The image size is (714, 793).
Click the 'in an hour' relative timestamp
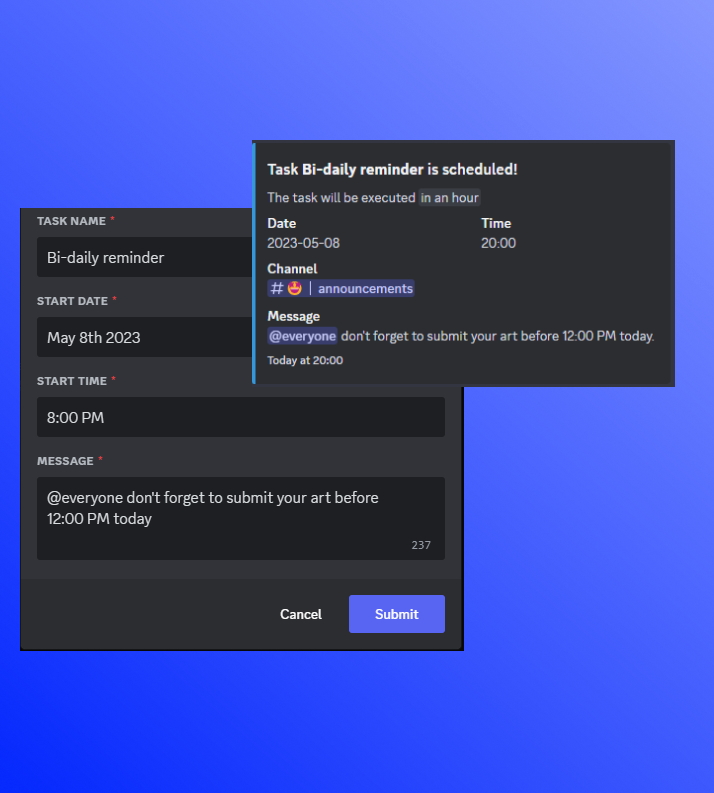pos(449,198)
